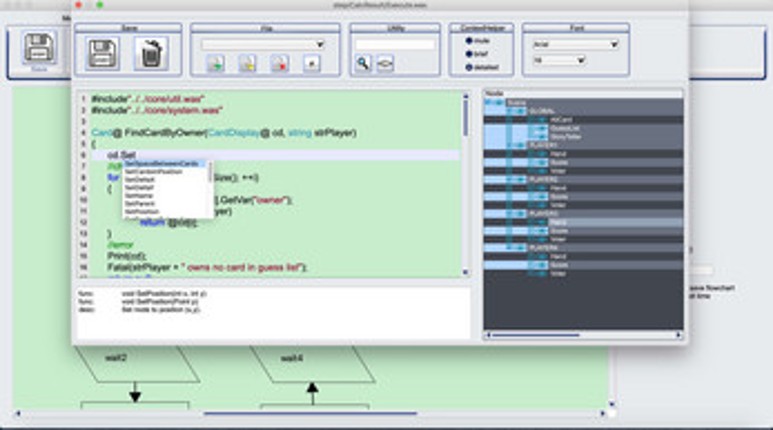Choose SetSpaceBetweenCards in autocomplete list

163,163
